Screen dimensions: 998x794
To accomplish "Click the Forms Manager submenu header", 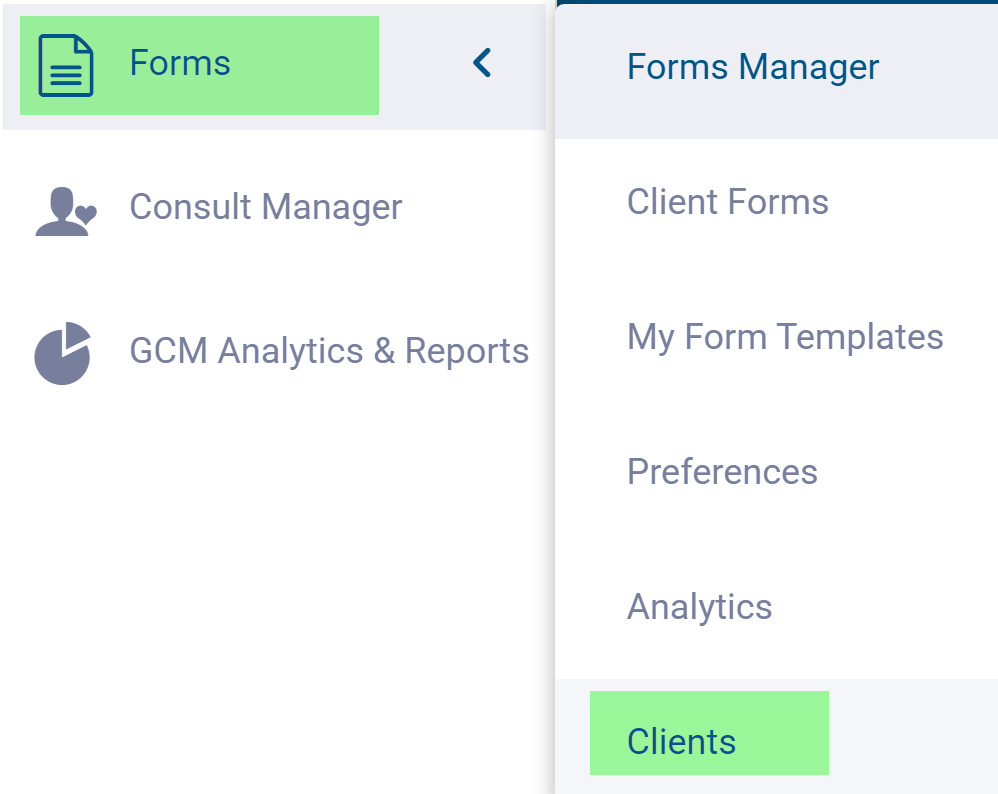I will pyautogui.click(x=752, y=67).
